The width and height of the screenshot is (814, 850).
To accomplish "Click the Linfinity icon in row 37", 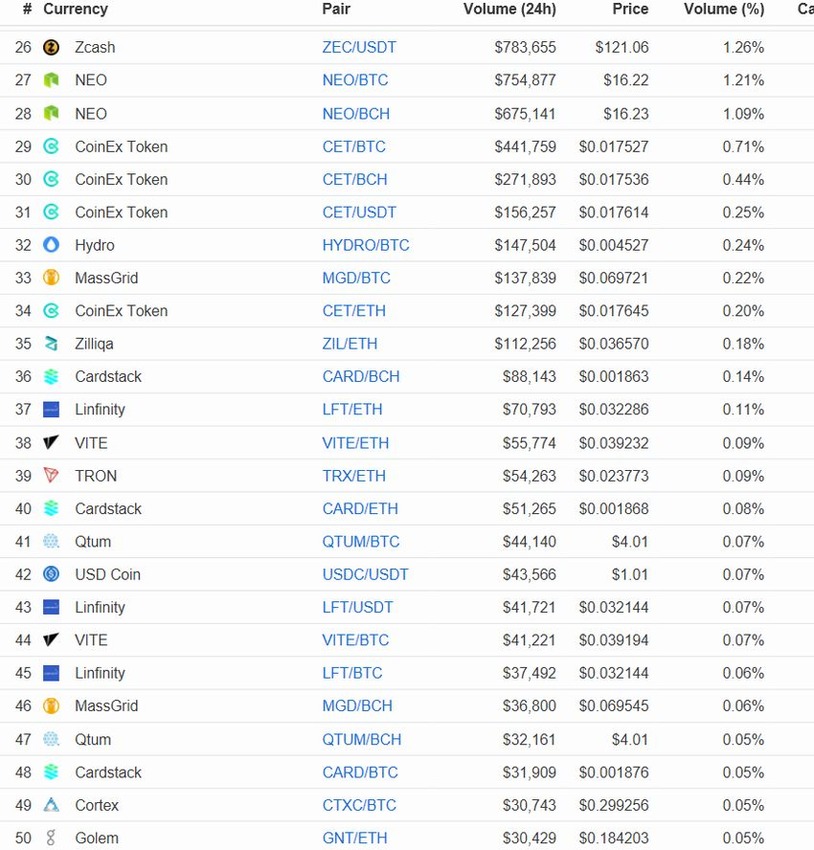I will (51, 409).
